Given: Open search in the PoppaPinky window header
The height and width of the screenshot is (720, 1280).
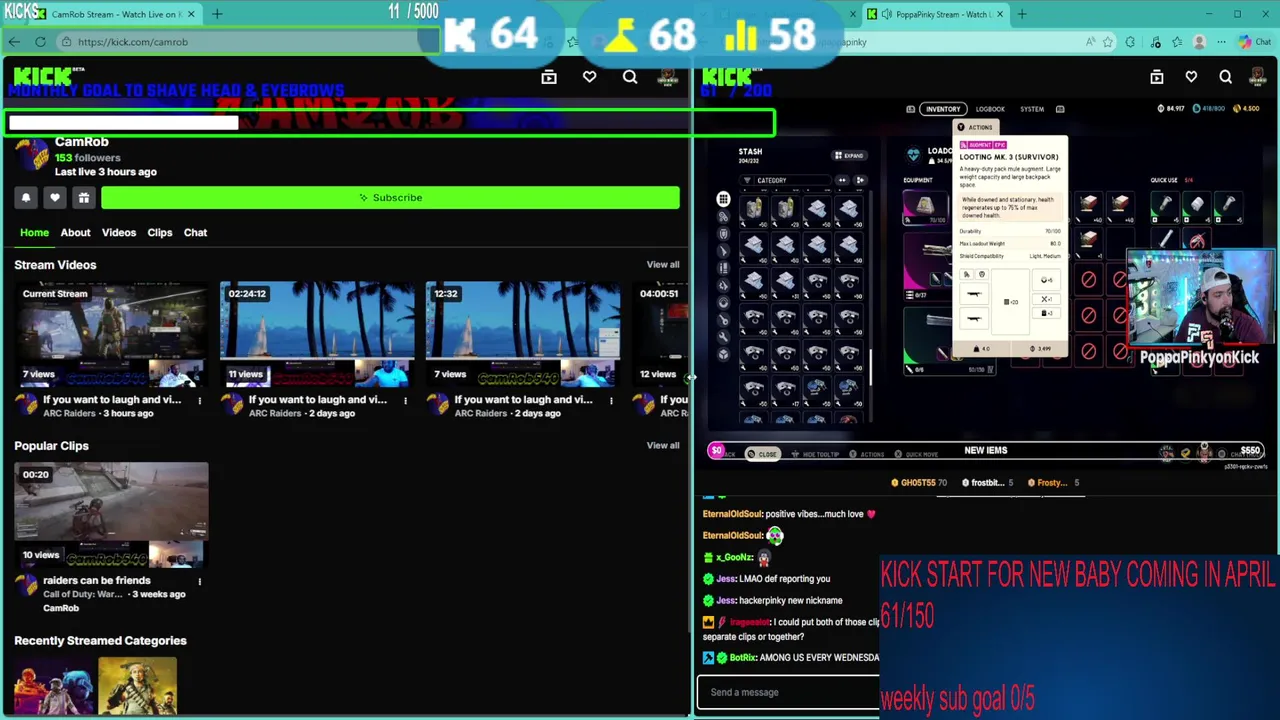Looking at the screenshot, I should (1225, 77).
